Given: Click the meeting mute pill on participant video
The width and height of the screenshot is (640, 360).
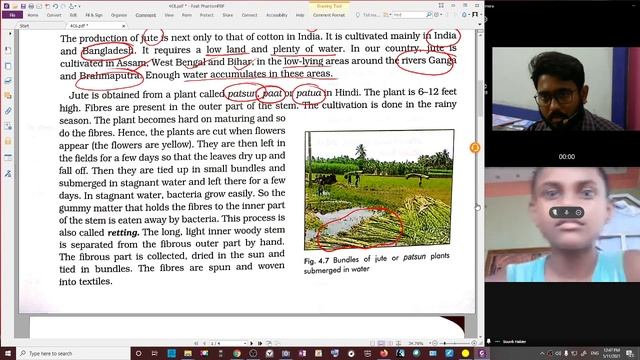Looking at the screenshot, I should pos(567,213).
